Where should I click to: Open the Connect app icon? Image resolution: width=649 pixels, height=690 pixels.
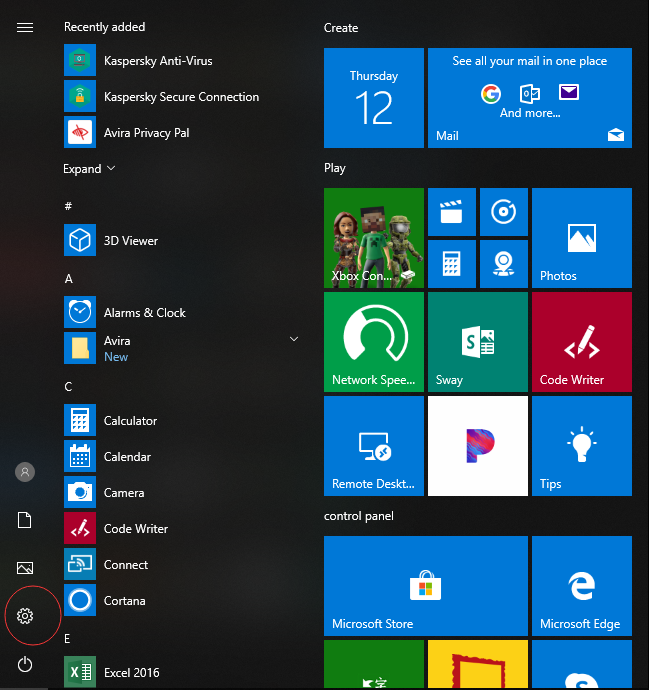tap(80, 564)
